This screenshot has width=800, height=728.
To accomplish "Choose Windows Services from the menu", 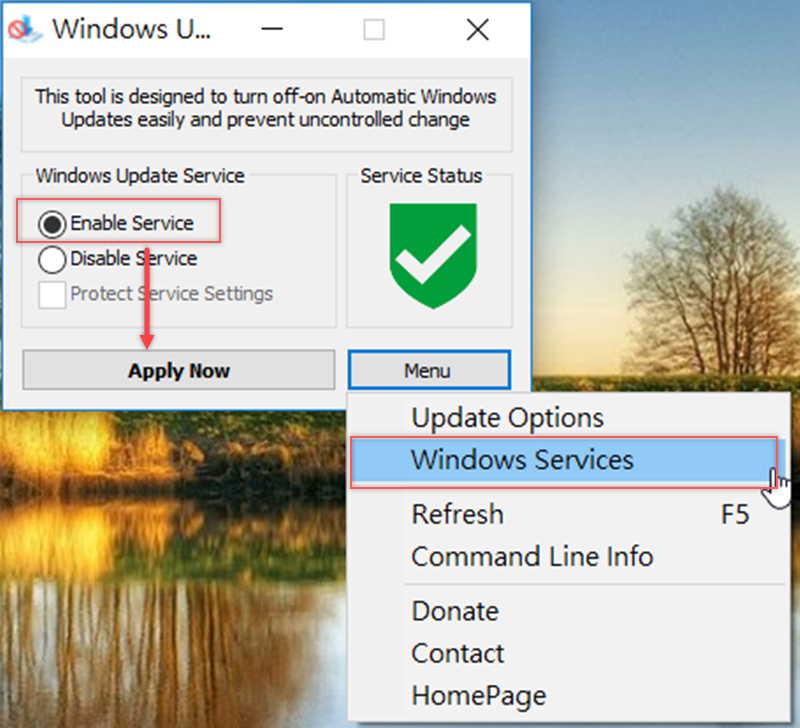I will pos(569,460).
